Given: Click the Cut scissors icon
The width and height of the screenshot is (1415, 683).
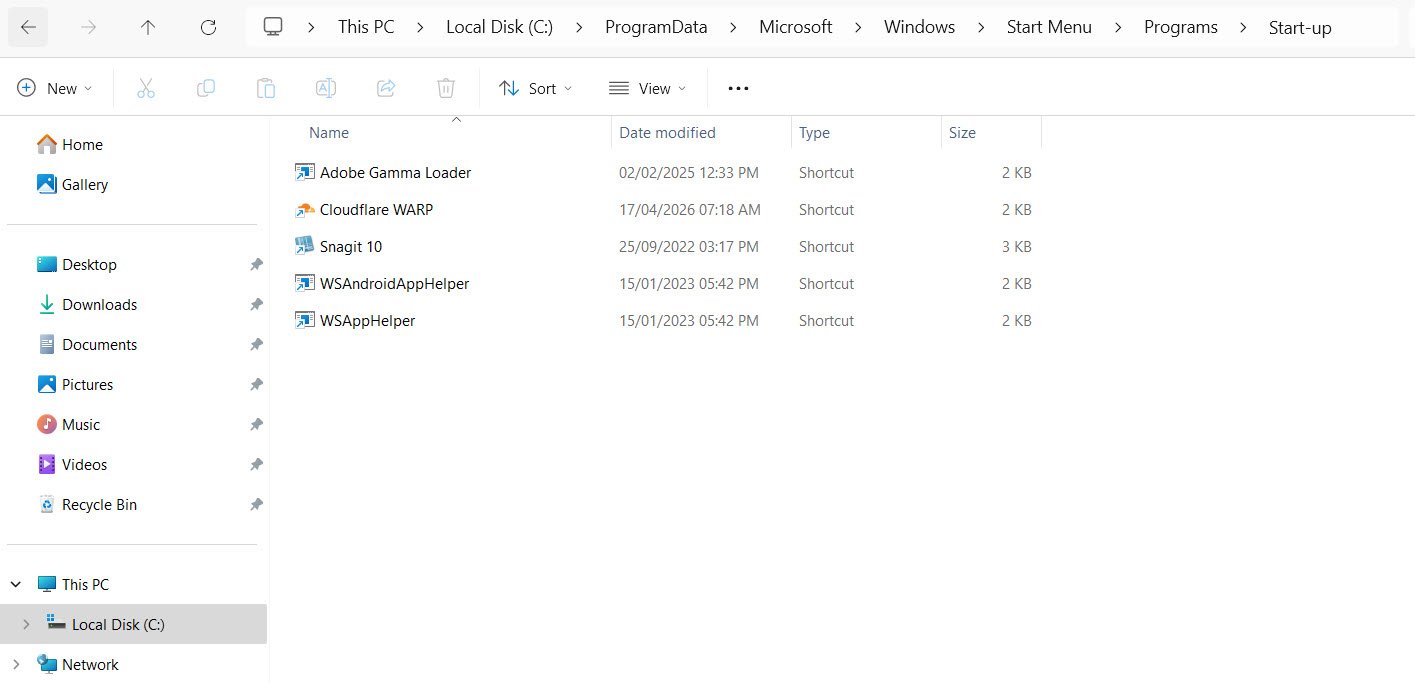Looking at the screenshot, I should (x=146, y=88).
